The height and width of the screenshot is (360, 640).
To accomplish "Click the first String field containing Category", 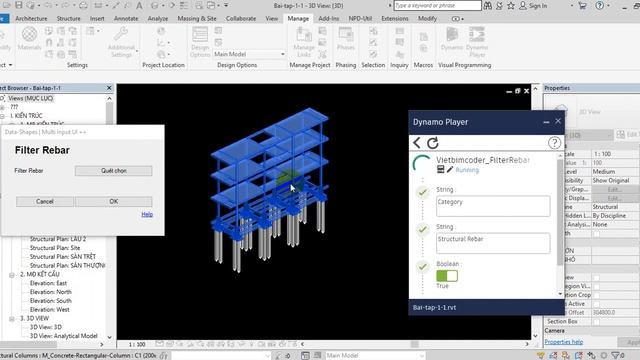I will click(493, 206).
